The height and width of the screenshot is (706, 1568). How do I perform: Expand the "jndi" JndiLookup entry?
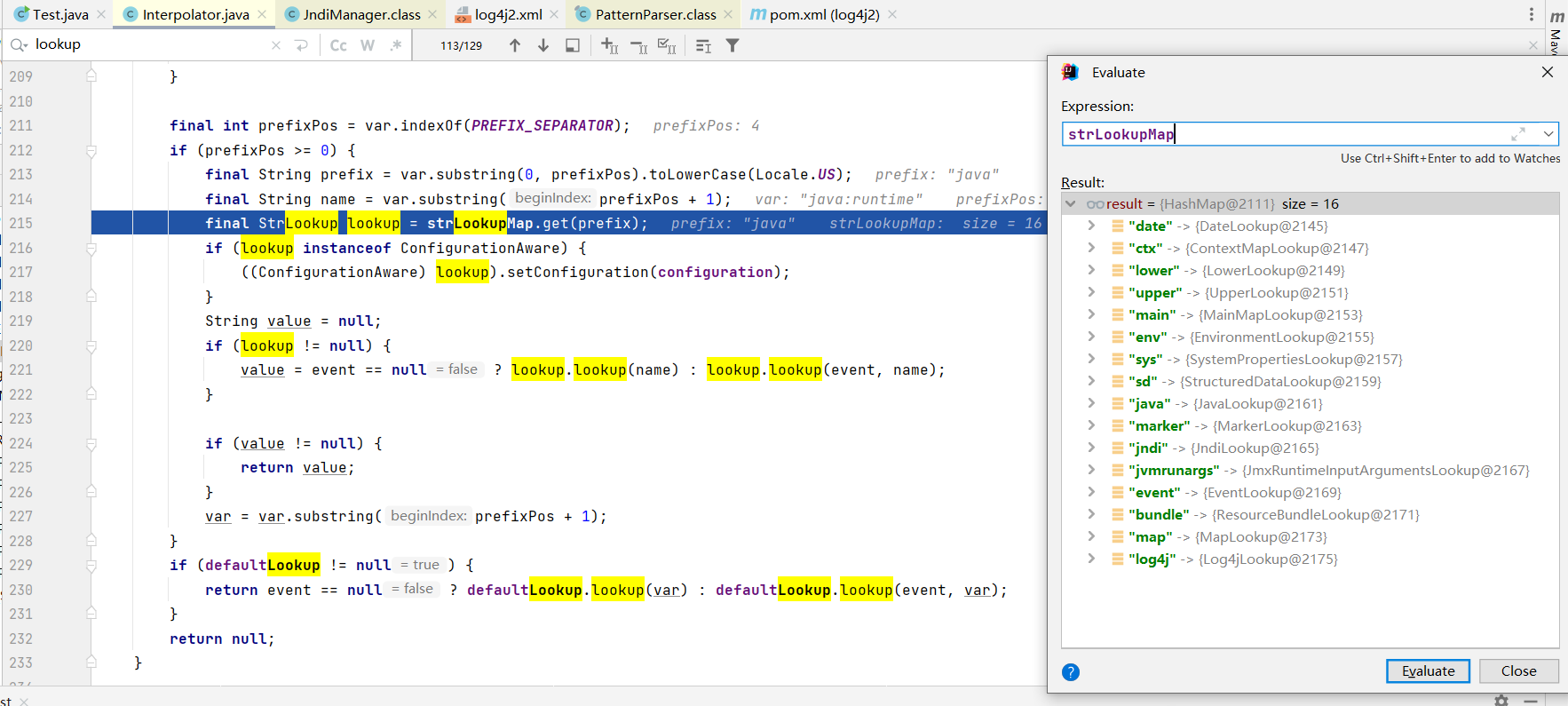[1091, 448]
